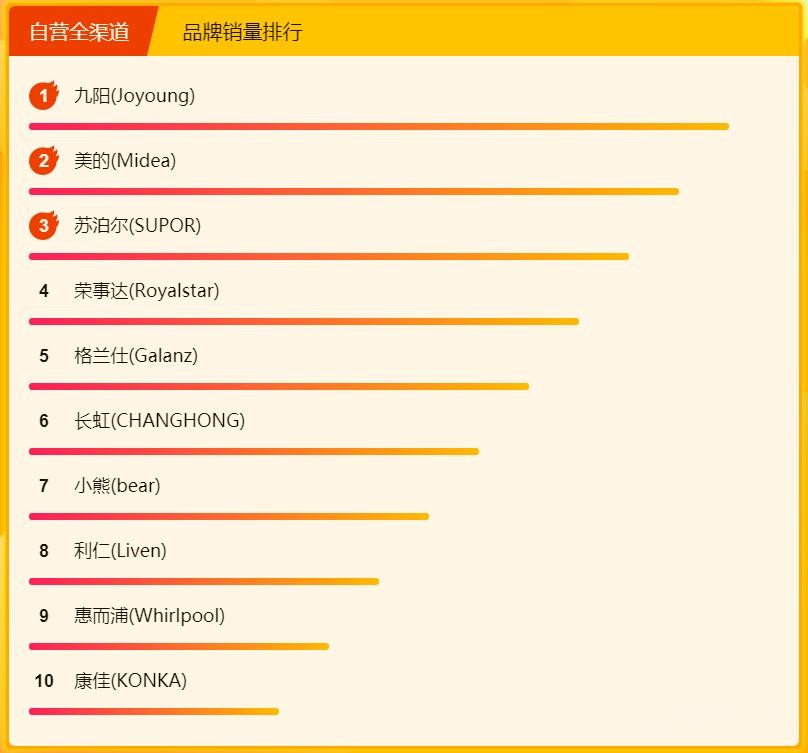The image size is (808, 753).
Task: Click the sales bar under 康佳(KONKA)
Action: pyautogui.click(x=153, y=711)
